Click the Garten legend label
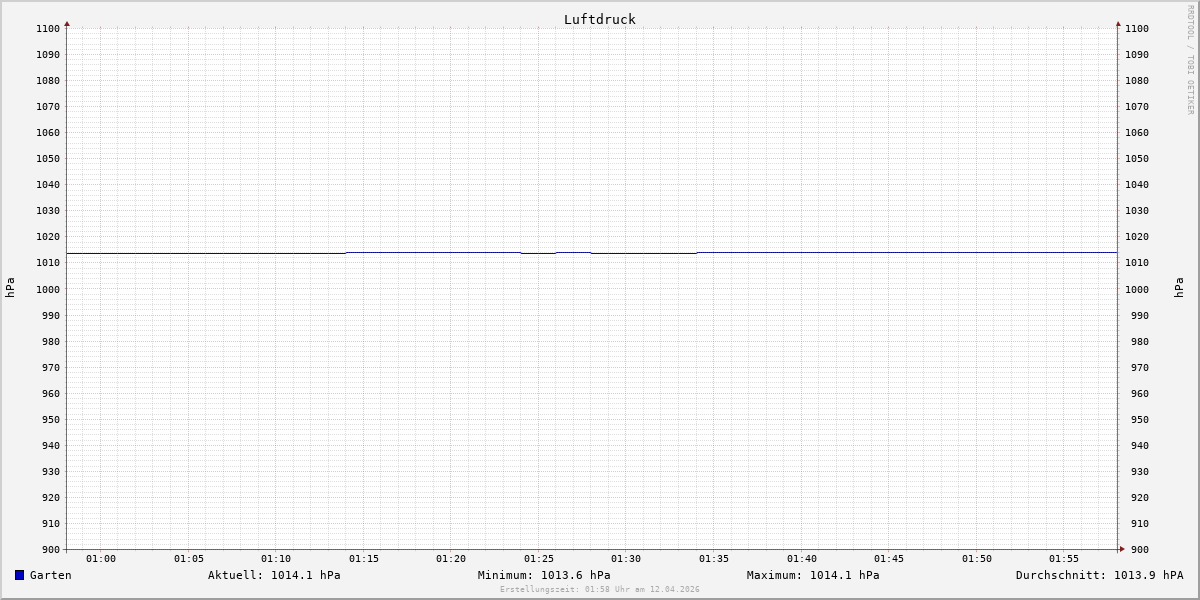1200x600 pixels. [50, 575]
